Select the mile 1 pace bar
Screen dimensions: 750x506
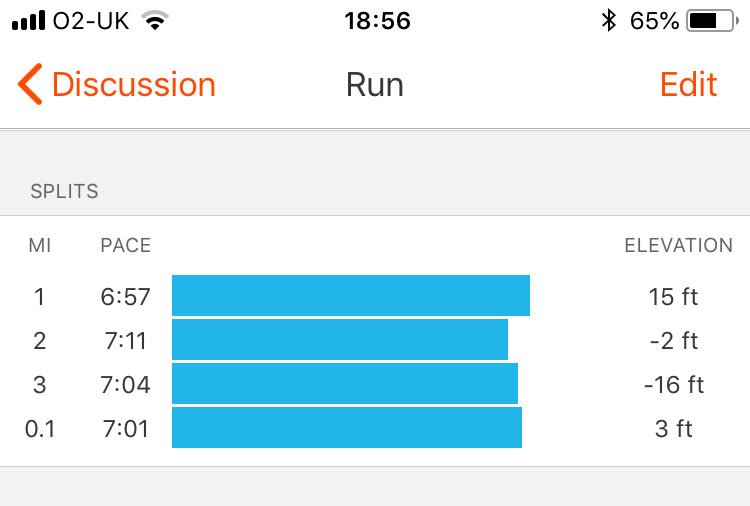350,296
